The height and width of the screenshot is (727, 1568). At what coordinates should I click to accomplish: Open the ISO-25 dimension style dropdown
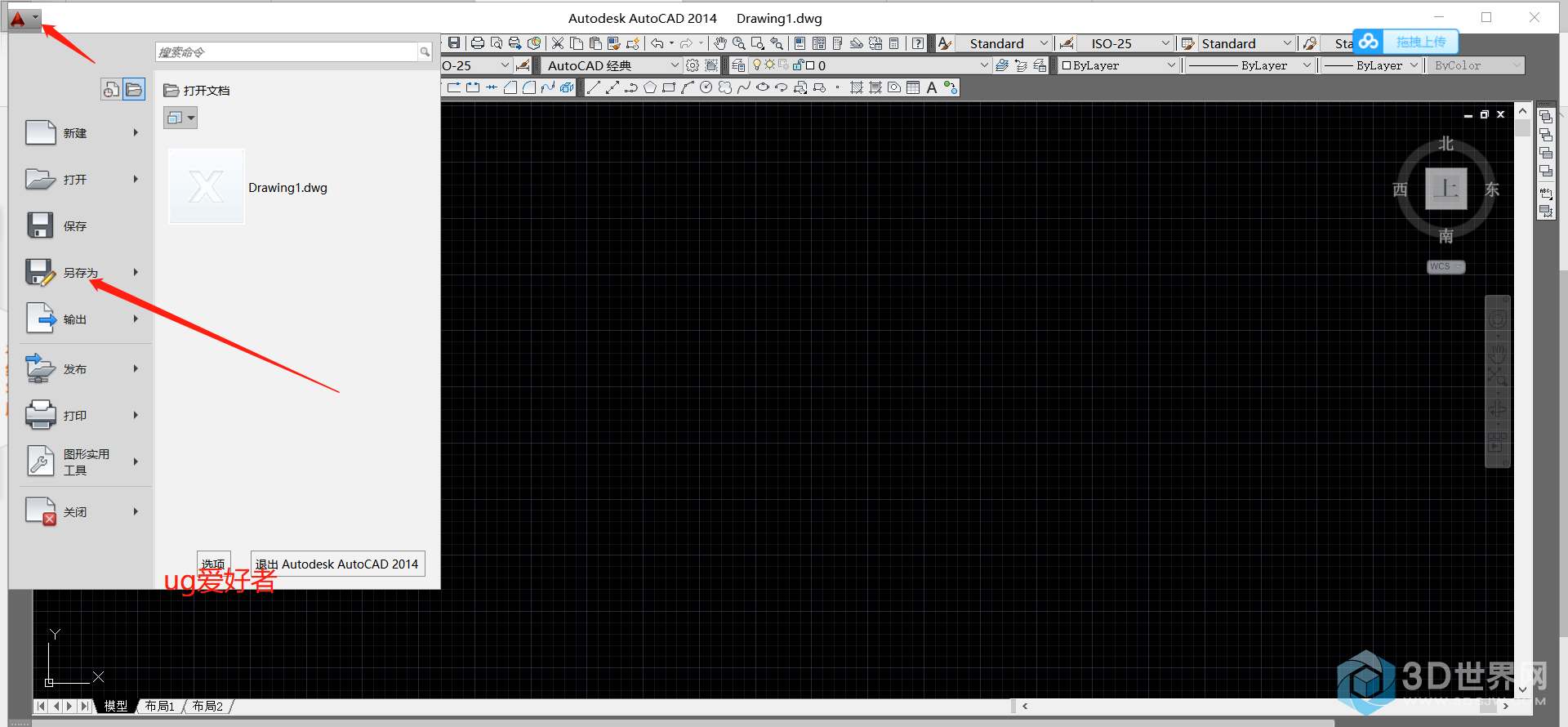(1125, 43)
